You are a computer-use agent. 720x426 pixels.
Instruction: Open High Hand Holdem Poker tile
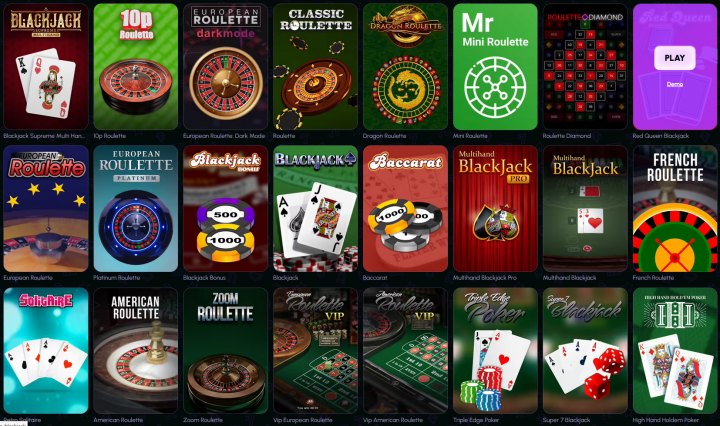pyautogui.click(x=675, y=351)
